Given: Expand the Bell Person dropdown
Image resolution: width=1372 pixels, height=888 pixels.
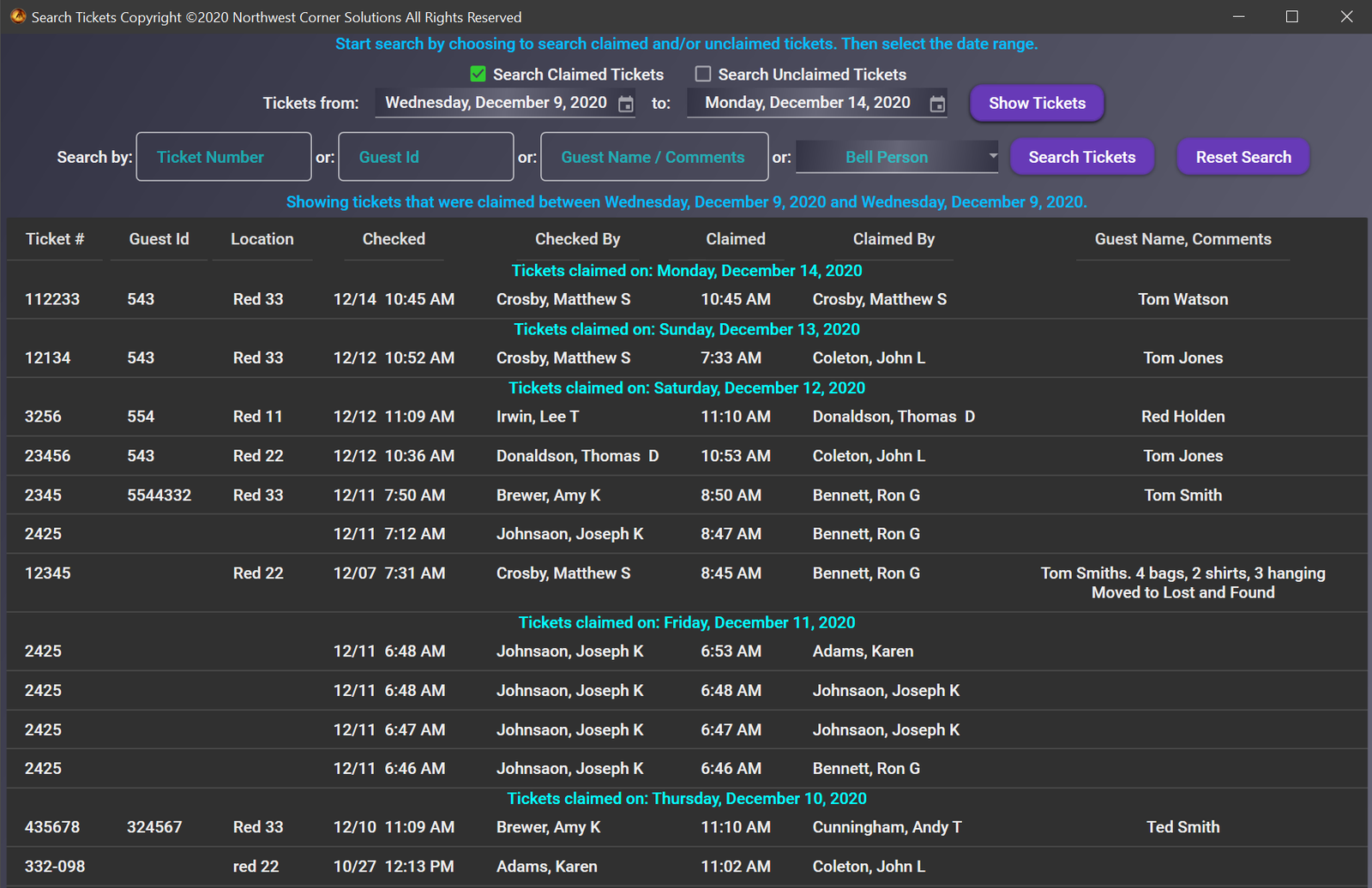Looking at the screenshot, I should pyautogui.click(x=992, y=156).
